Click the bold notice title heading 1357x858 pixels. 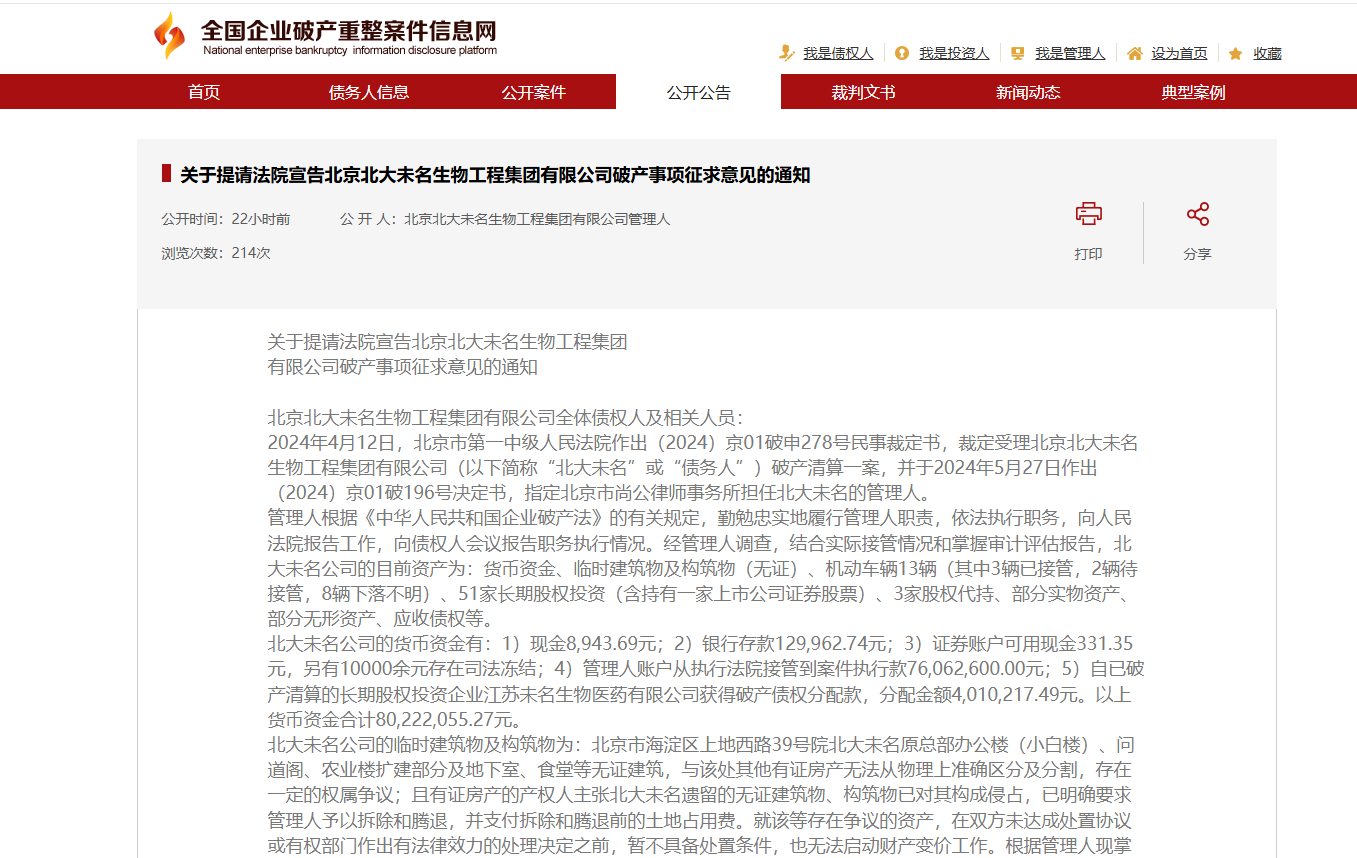tap(495, 175)
